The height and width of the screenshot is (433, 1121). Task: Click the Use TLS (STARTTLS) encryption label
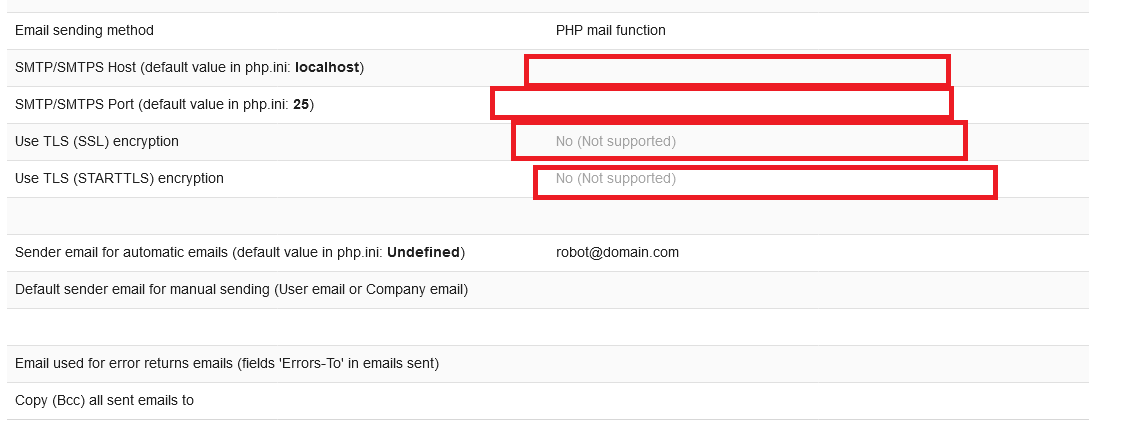[x=119, y=179]
